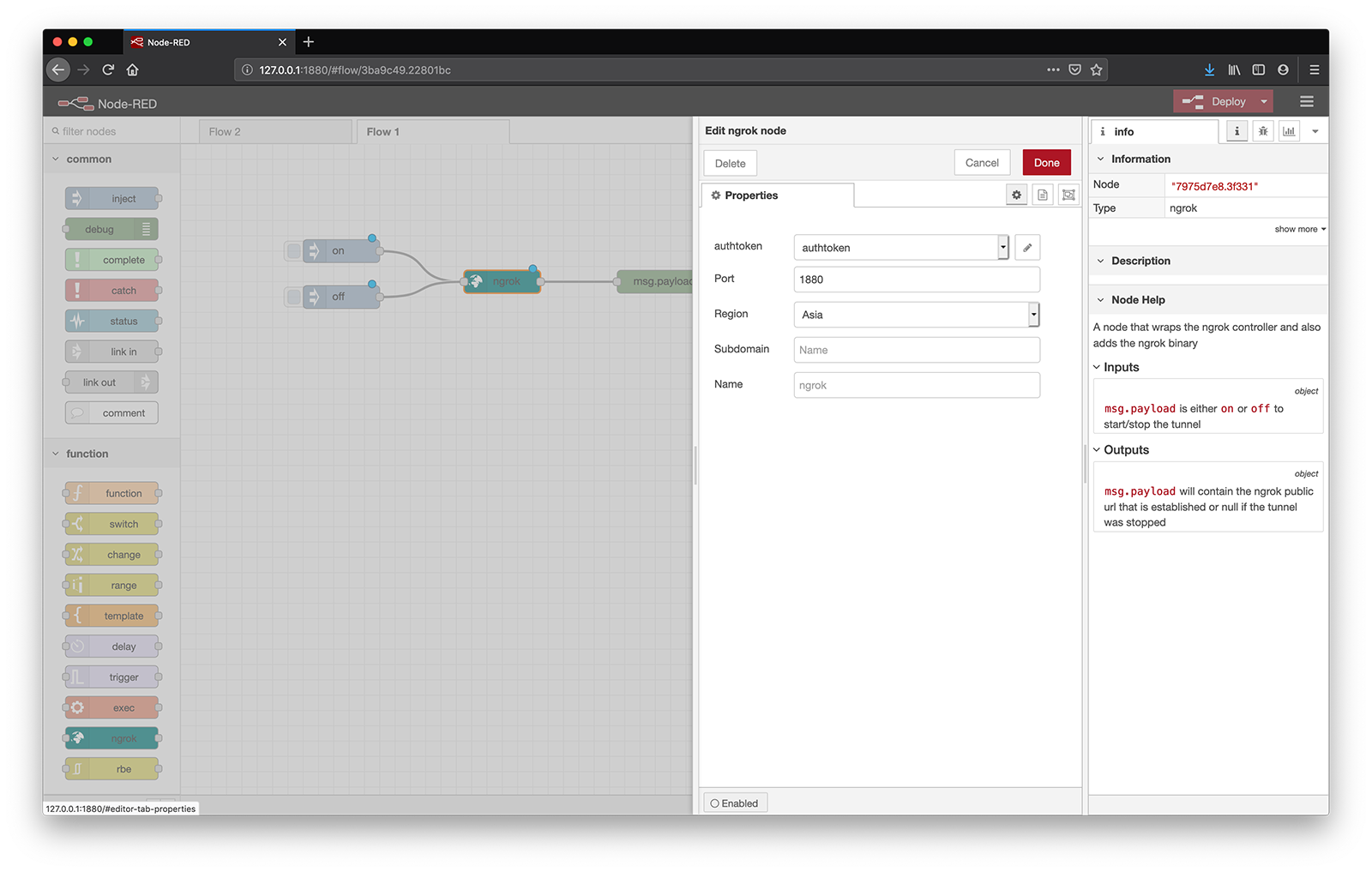The image size is (1372, 872).
Task: Select the ngrok node on the canvas
Action: (502, 281)
